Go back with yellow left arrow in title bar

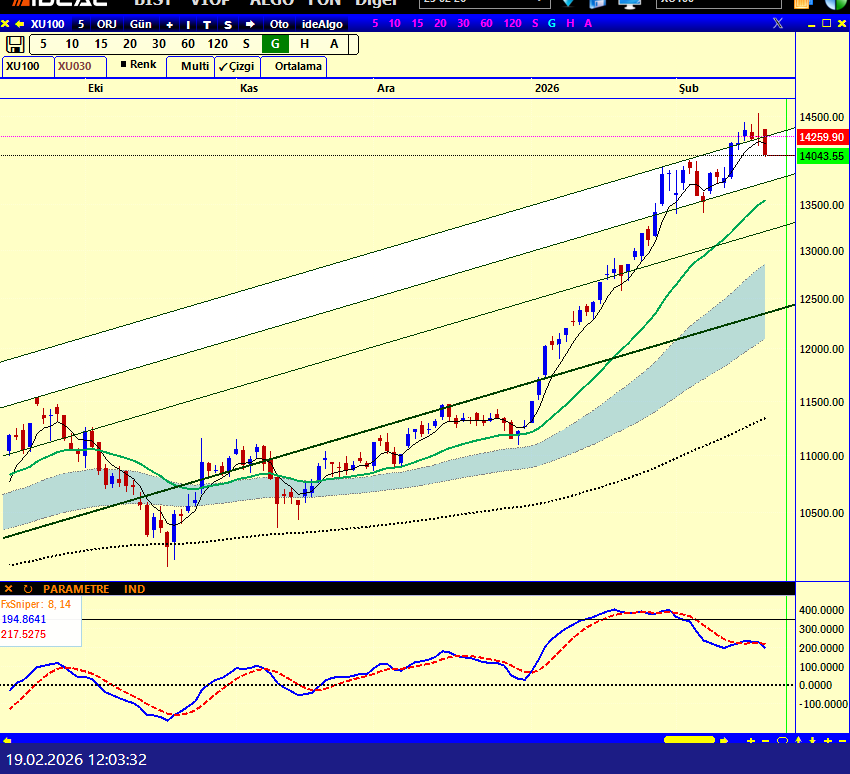20,24
